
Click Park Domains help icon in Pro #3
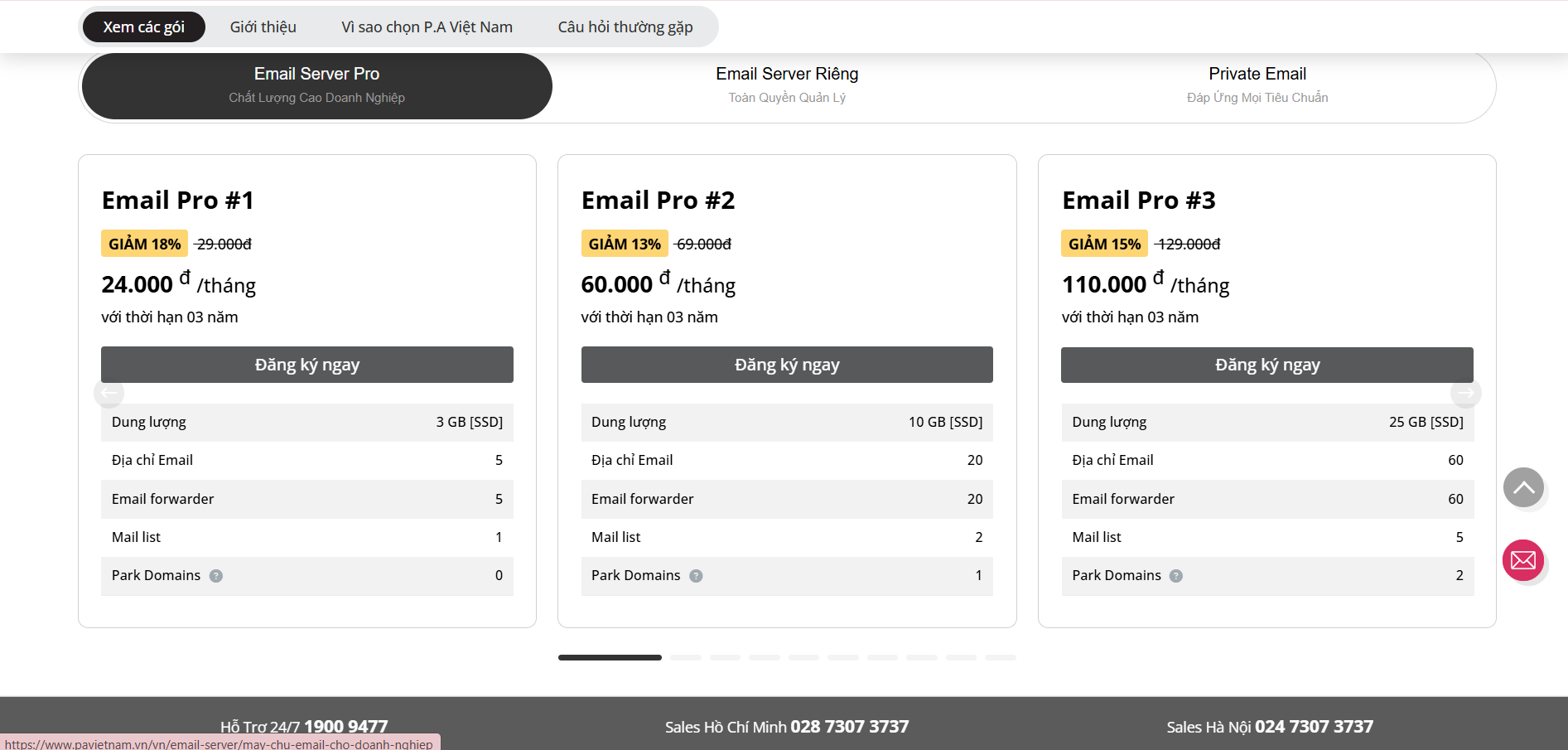coord(1175,576)
